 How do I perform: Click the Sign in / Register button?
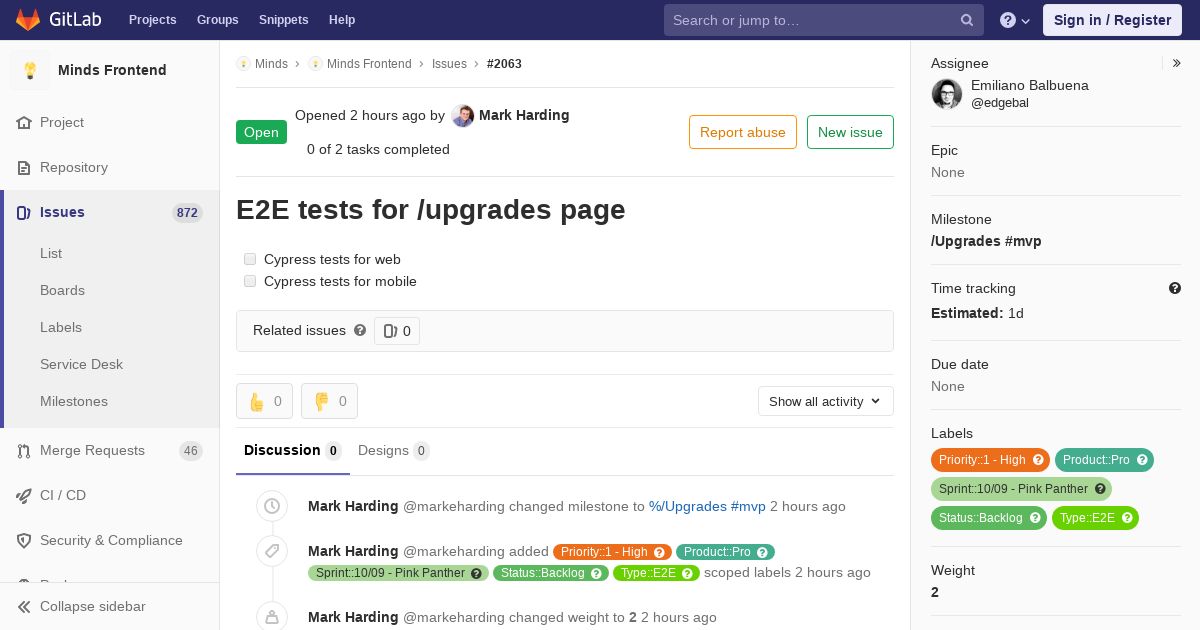pos(1112,20)
